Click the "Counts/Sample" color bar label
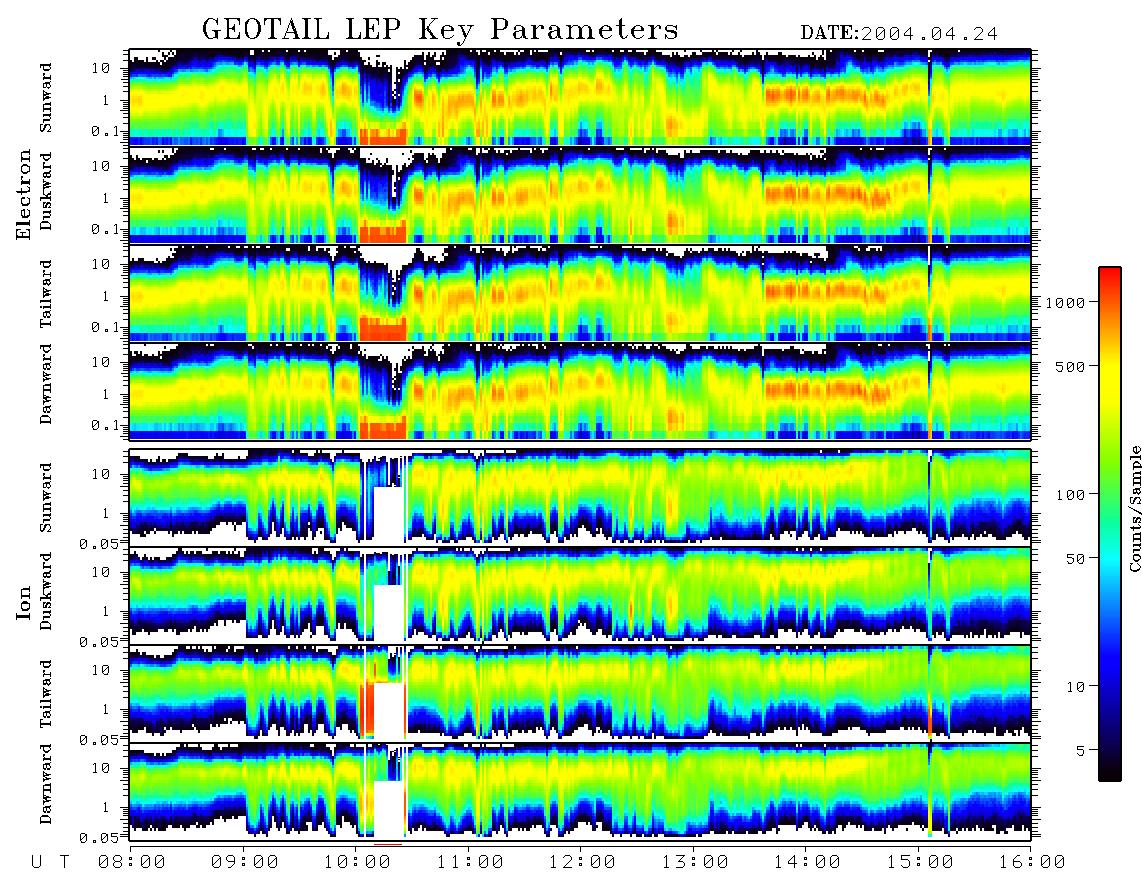The height and width of the screenshot is (880, 1142). 1134,508
